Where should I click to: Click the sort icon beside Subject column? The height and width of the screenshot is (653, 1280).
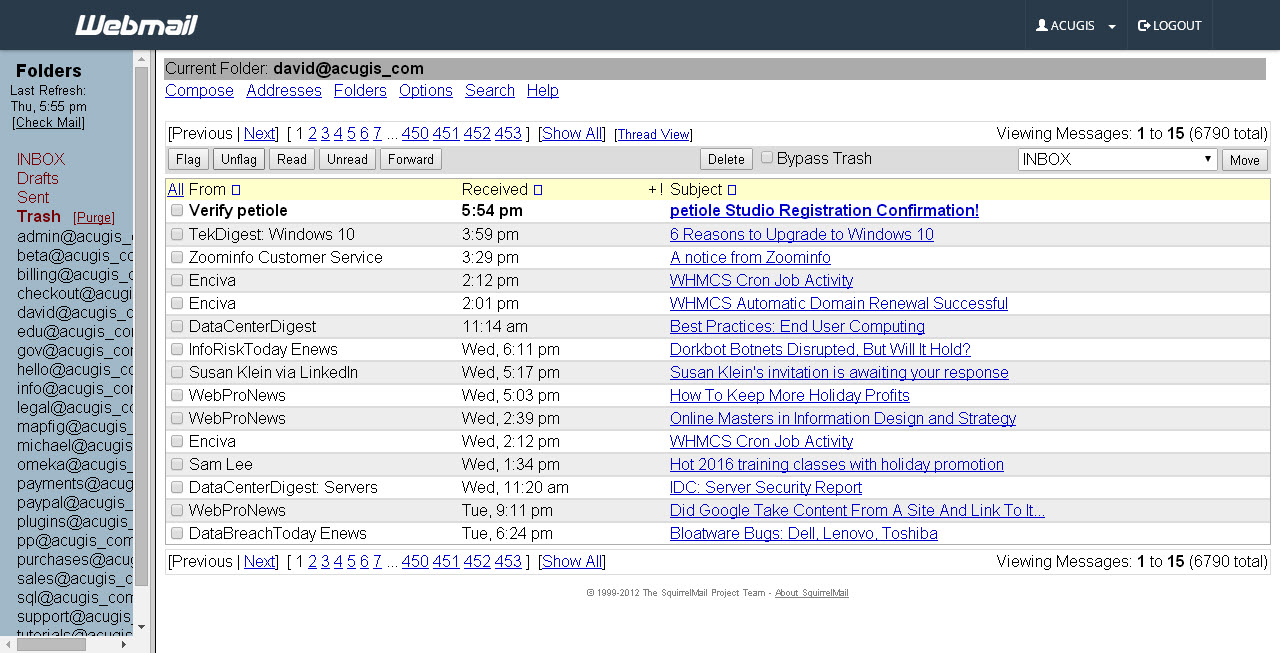click(x=732, y=190)
